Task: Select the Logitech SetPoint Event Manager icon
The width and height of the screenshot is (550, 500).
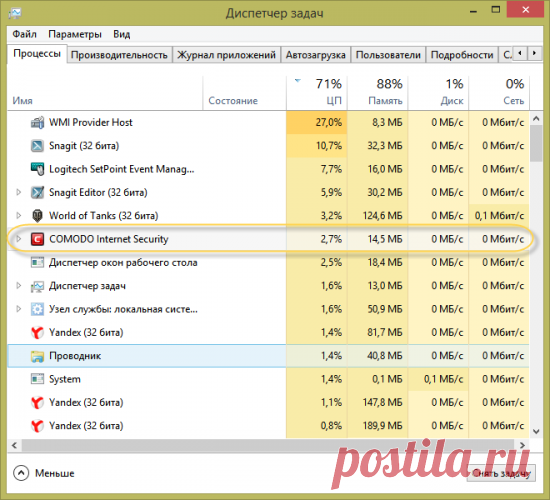Action: (x=38, y=169)
